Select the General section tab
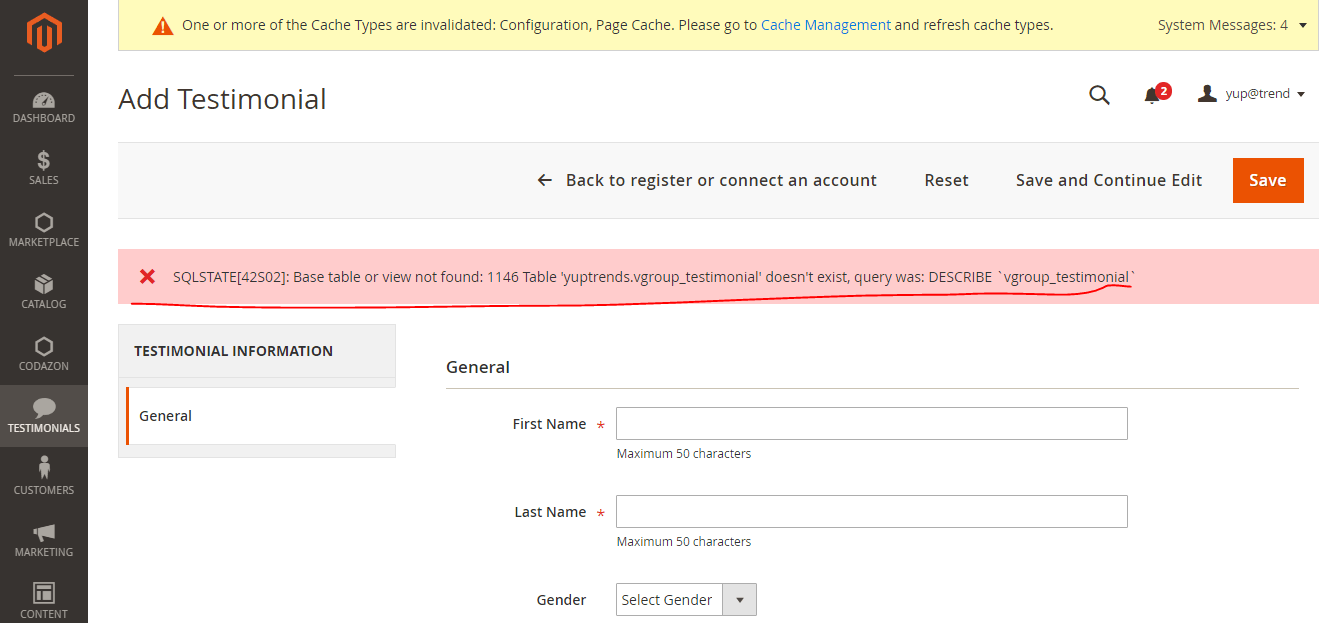This screenshot has width=1344, height=623. [165, 415]
